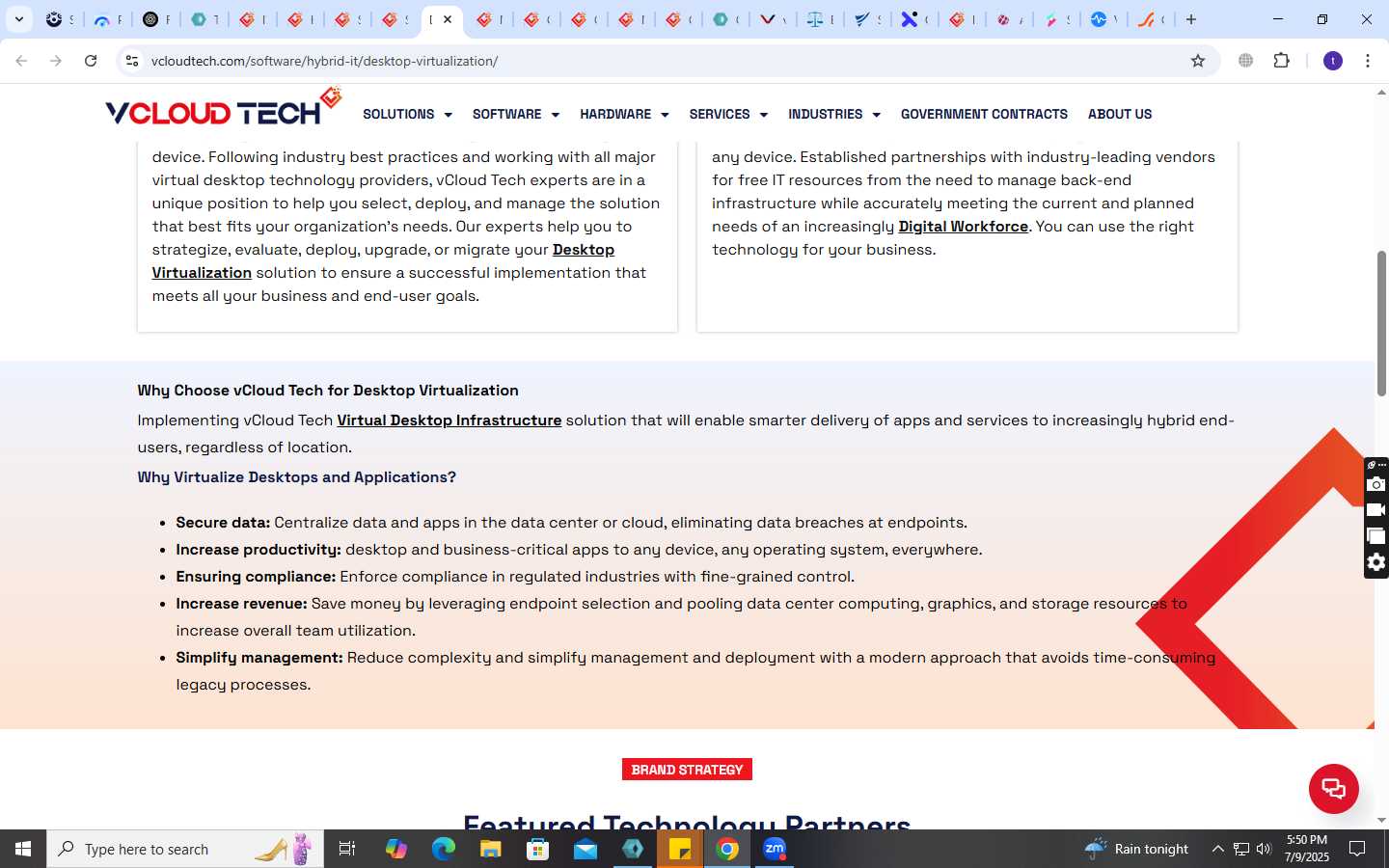Switch to the first tab with raccoon icon
The height and width of the screenshot is (868, 1389).
point(54,19)
